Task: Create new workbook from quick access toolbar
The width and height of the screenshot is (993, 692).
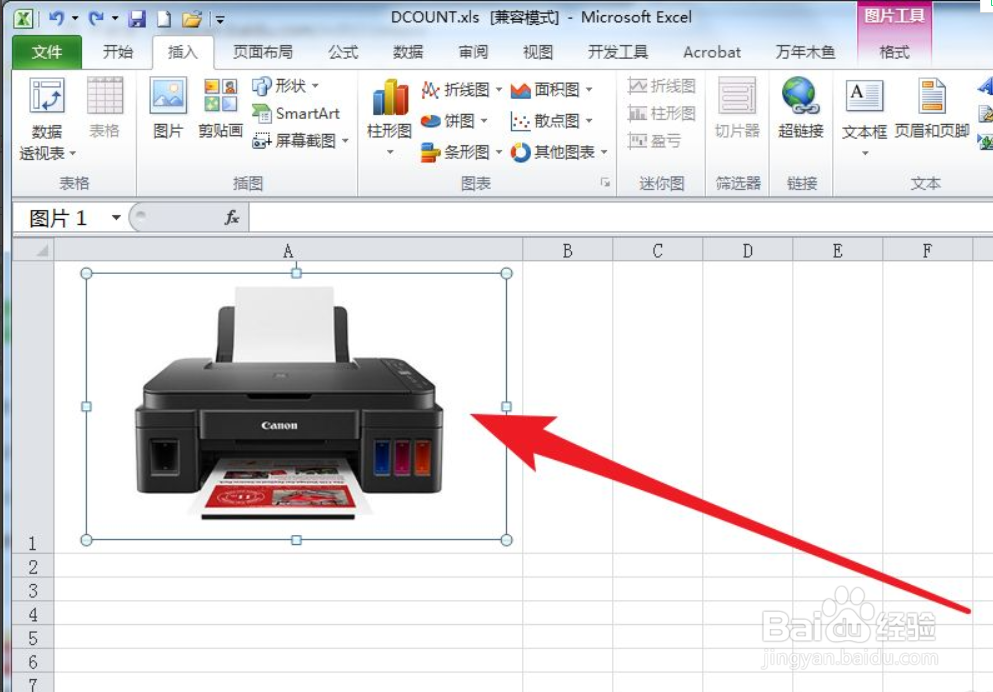Action: click(164, 19)
